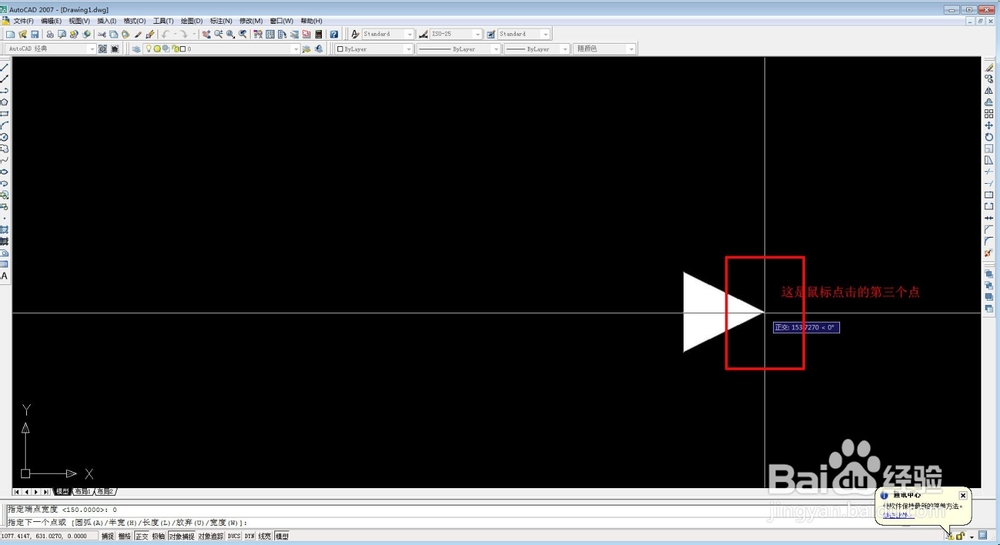Viewport: 1000px width, 545px height.
Task: Toggle DUCS in status bar
Action: [234, 536]
